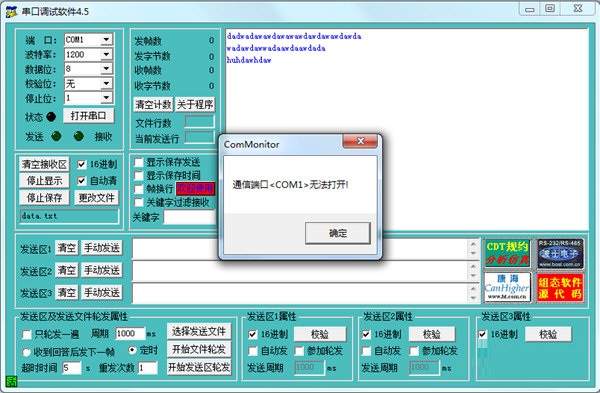This screenshot has height=393, width=600.
Task: Click the 发送区3 scrollbar down arrow
Action: click(473, 298)
